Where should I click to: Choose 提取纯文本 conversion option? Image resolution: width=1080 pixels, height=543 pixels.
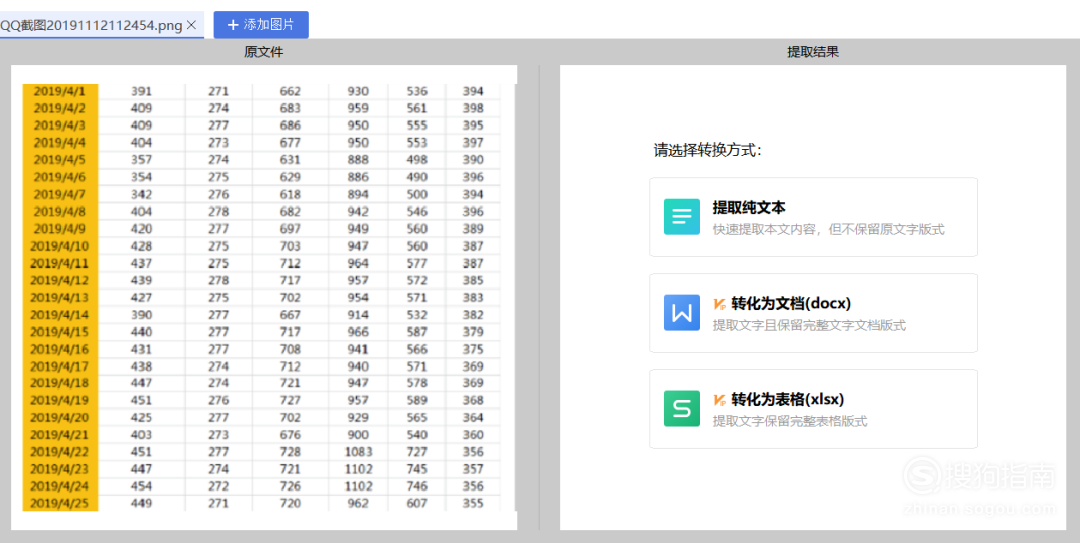click(813, 217)
